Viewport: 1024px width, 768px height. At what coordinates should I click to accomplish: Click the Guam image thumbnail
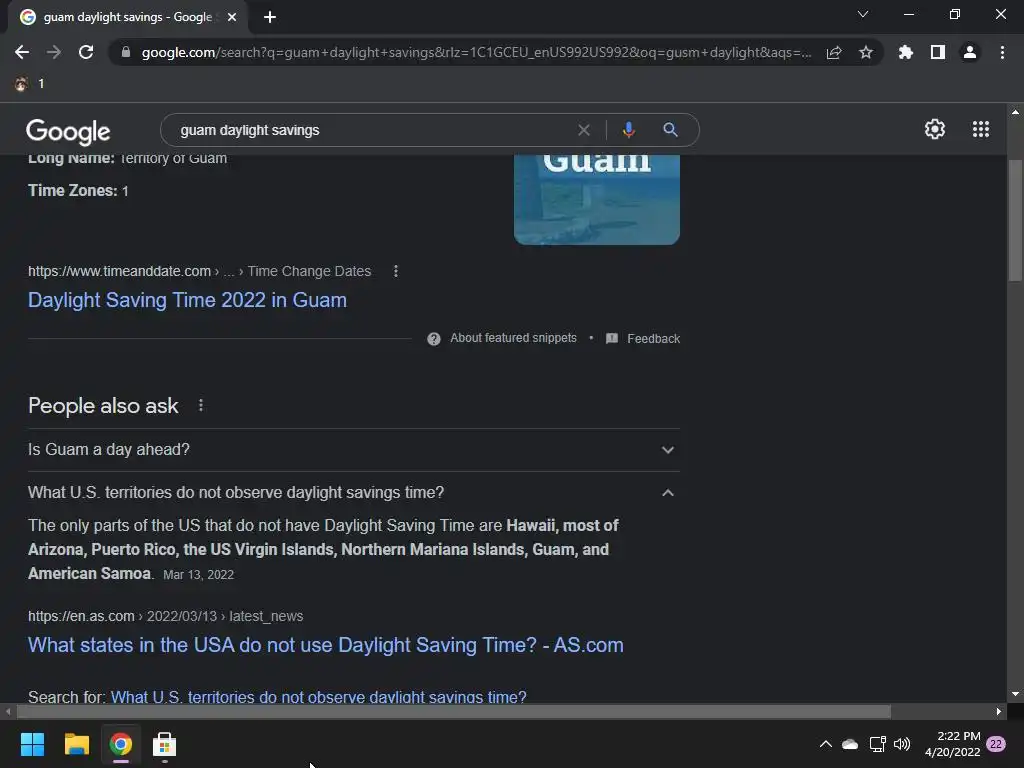click(x=597, y=200)
